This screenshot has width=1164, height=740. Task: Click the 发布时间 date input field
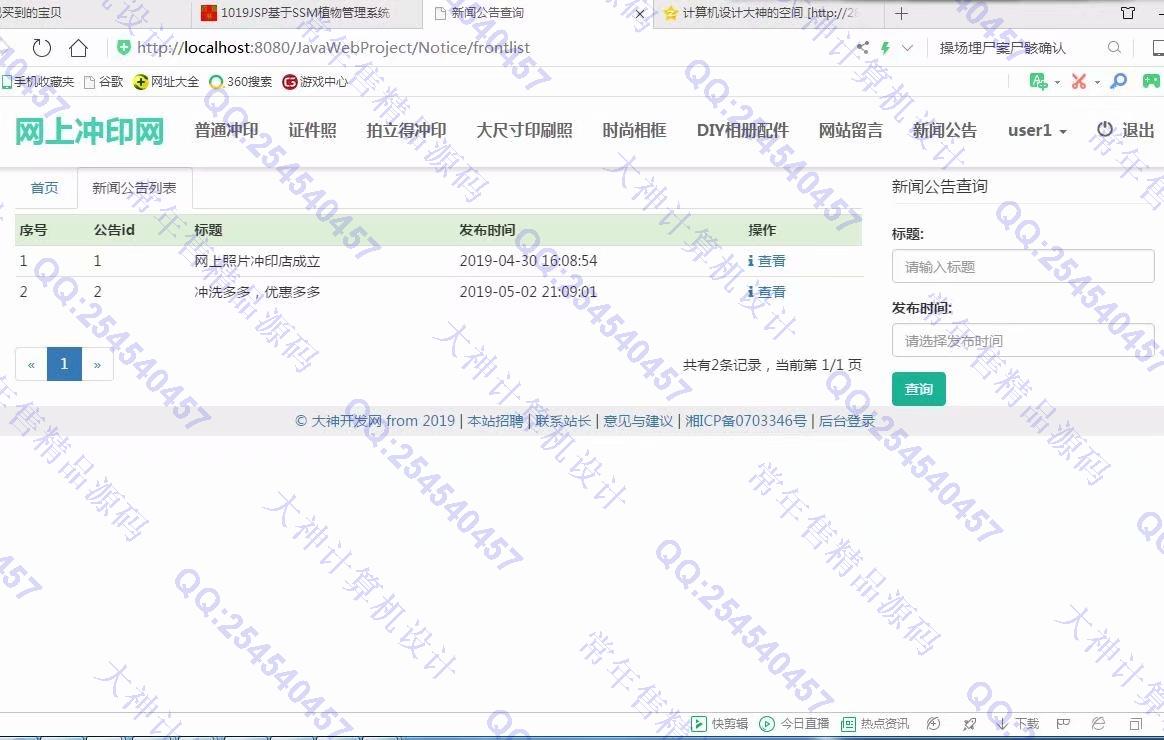click(1023, 341)
